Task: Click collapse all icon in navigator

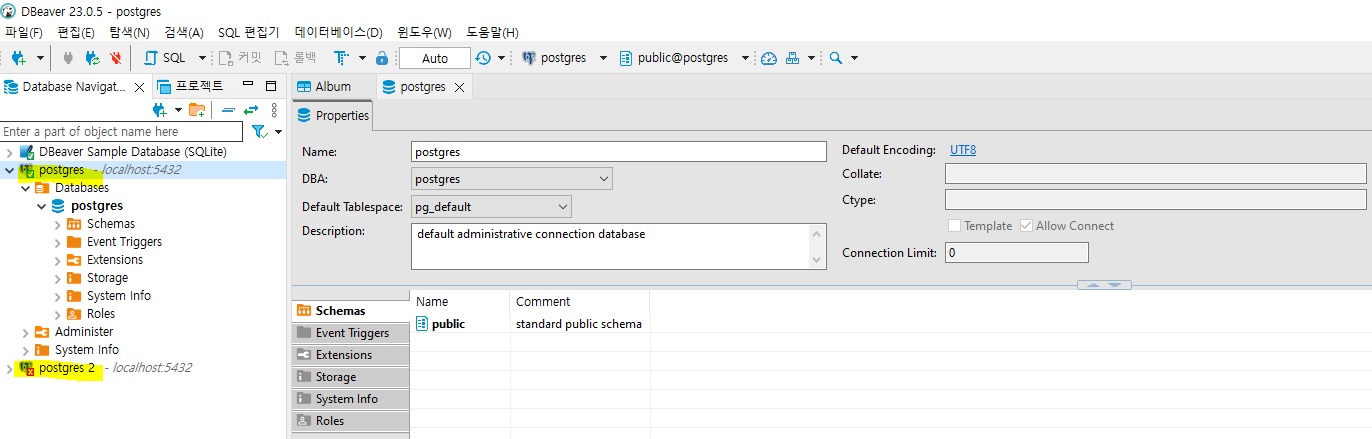Action: point(228,109)
